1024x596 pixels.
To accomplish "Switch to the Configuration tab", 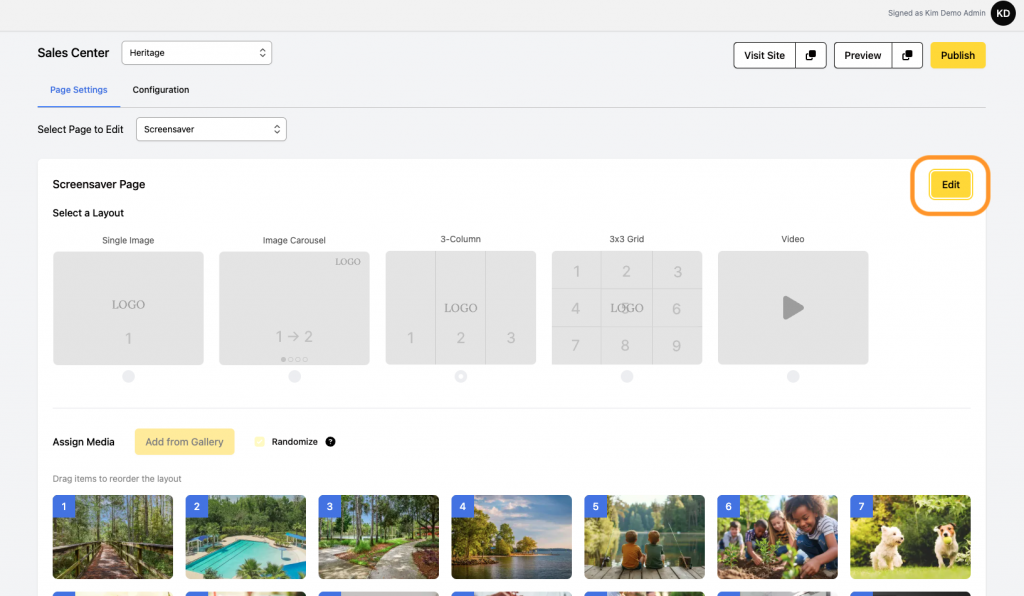I will point(161,90).
